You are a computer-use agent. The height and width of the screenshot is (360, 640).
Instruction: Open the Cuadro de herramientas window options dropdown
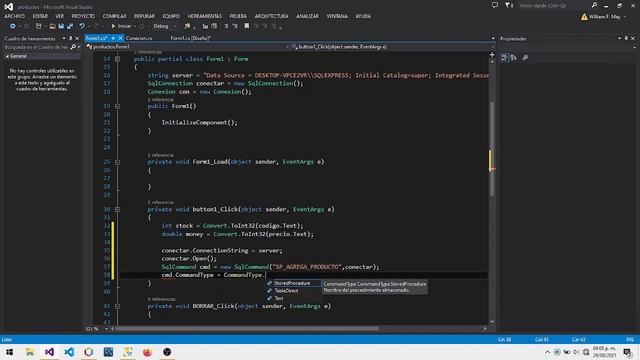tap(64, 38)
